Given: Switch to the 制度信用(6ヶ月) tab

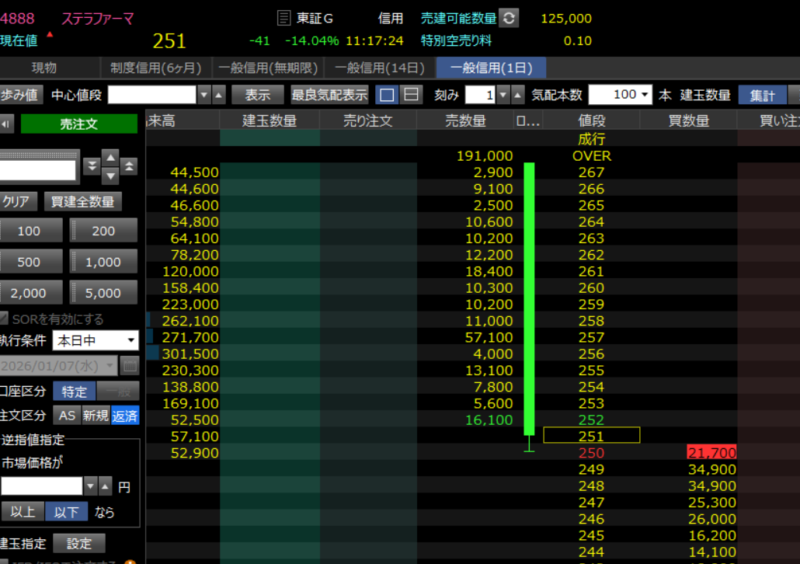Looking at the screenshot, I should [x=156, y=68].
